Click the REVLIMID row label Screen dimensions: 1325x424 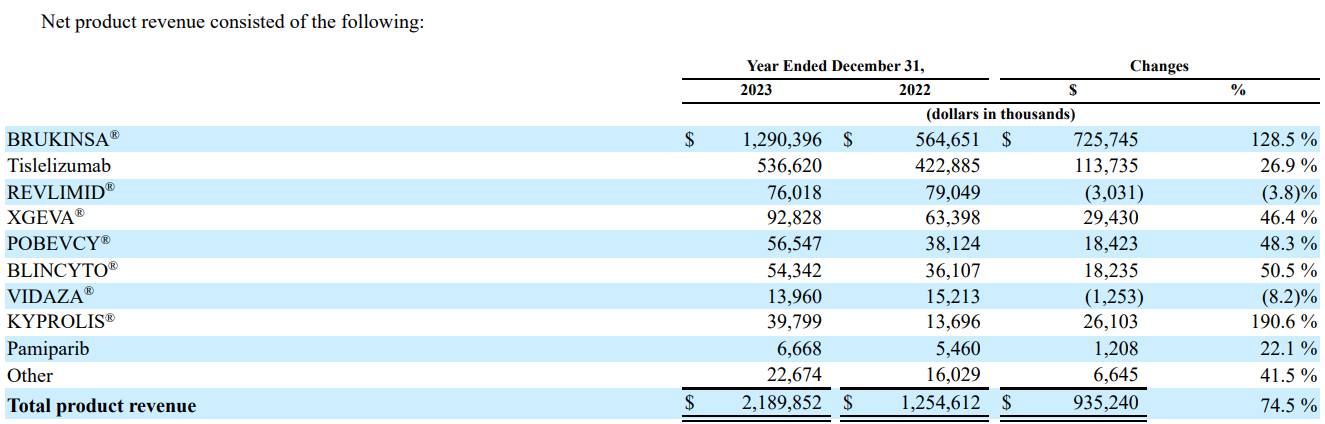click(61, 192)
